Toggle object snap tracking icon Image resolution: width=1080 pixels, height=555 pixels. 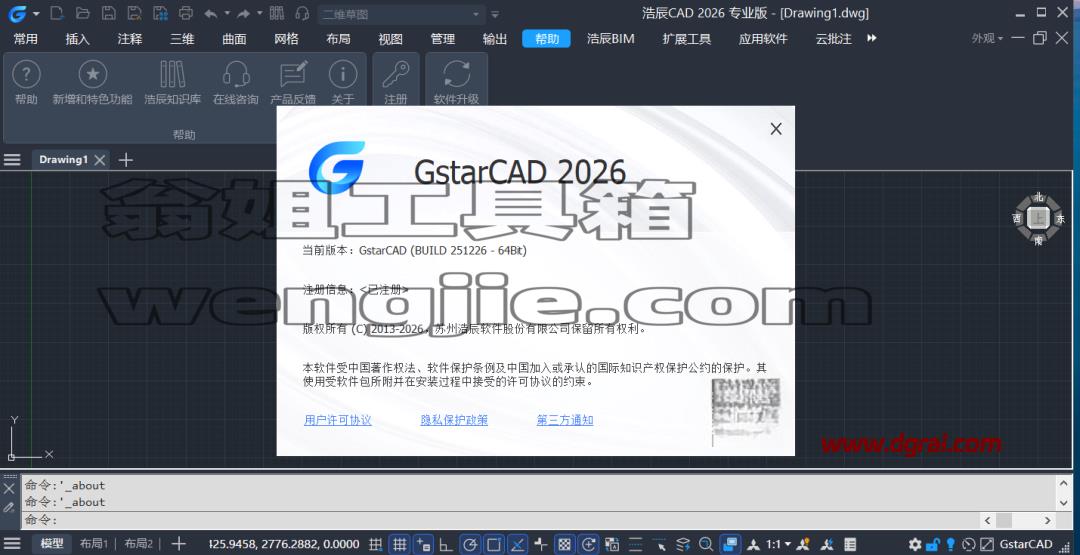pyautogui.click(x=518, y=544)
